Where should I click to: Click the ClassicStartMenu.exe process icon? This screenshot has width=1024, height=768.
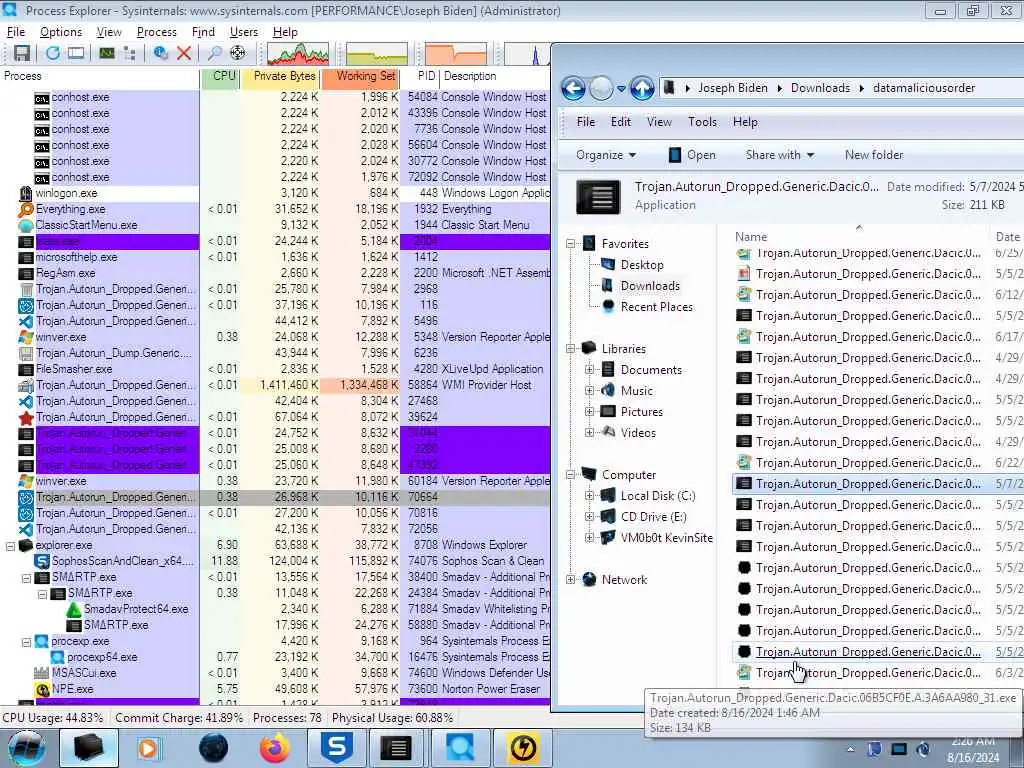(25, 225)
